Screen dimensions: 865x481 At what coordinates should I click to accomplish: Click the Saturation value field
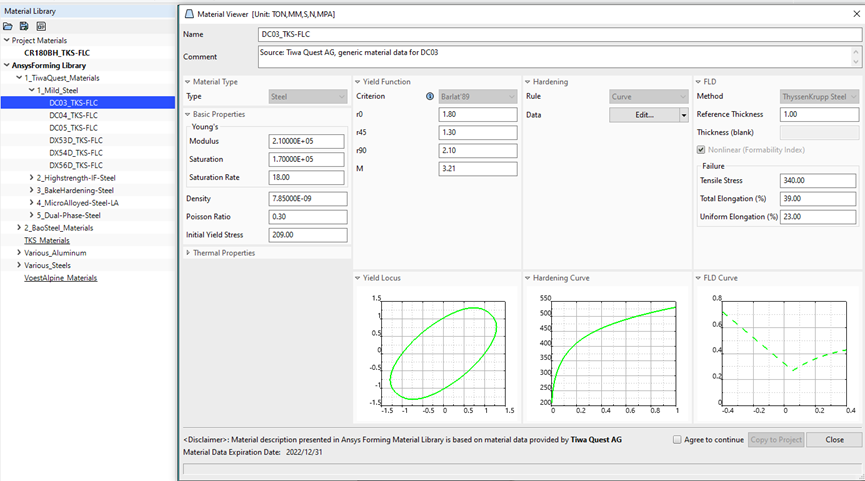[x=307, y=159]
